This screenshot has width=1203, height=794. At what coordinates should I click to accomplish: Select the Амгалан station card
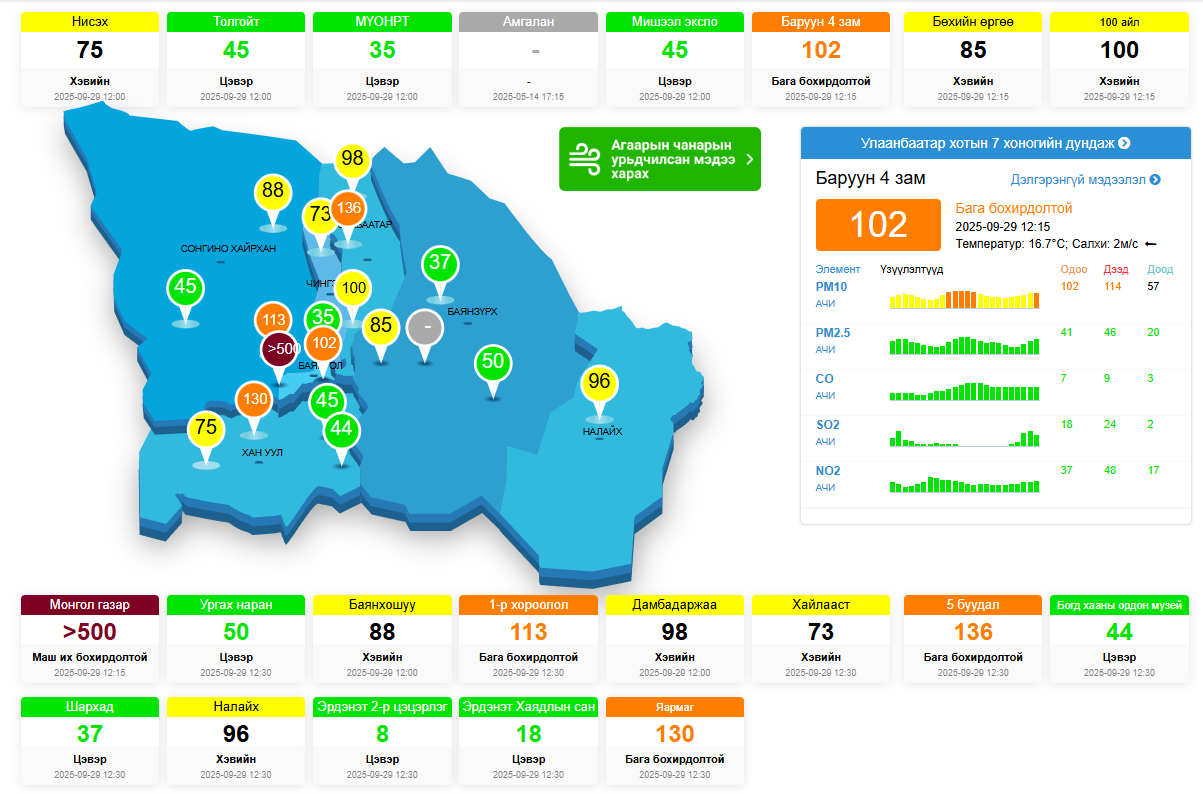tap(528, 59)
